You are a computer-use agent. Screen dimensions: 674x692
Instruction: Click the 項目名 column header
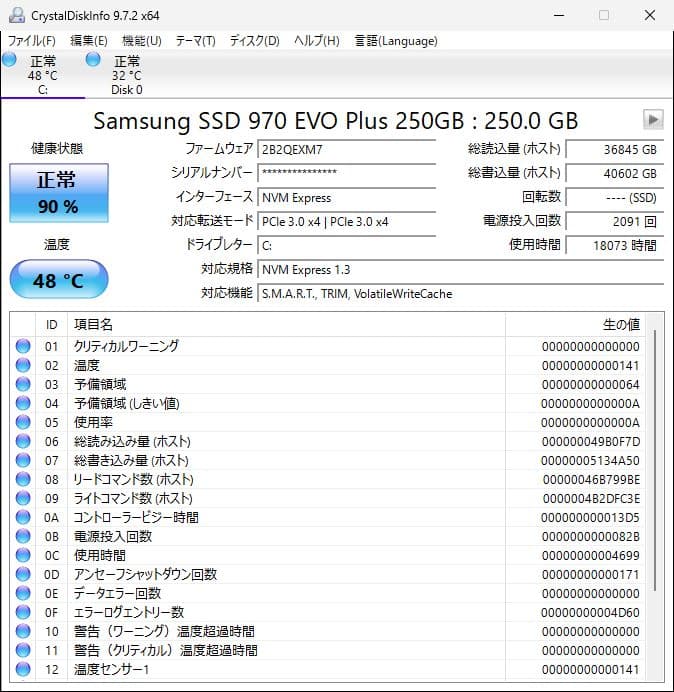(x=286, y=325)
